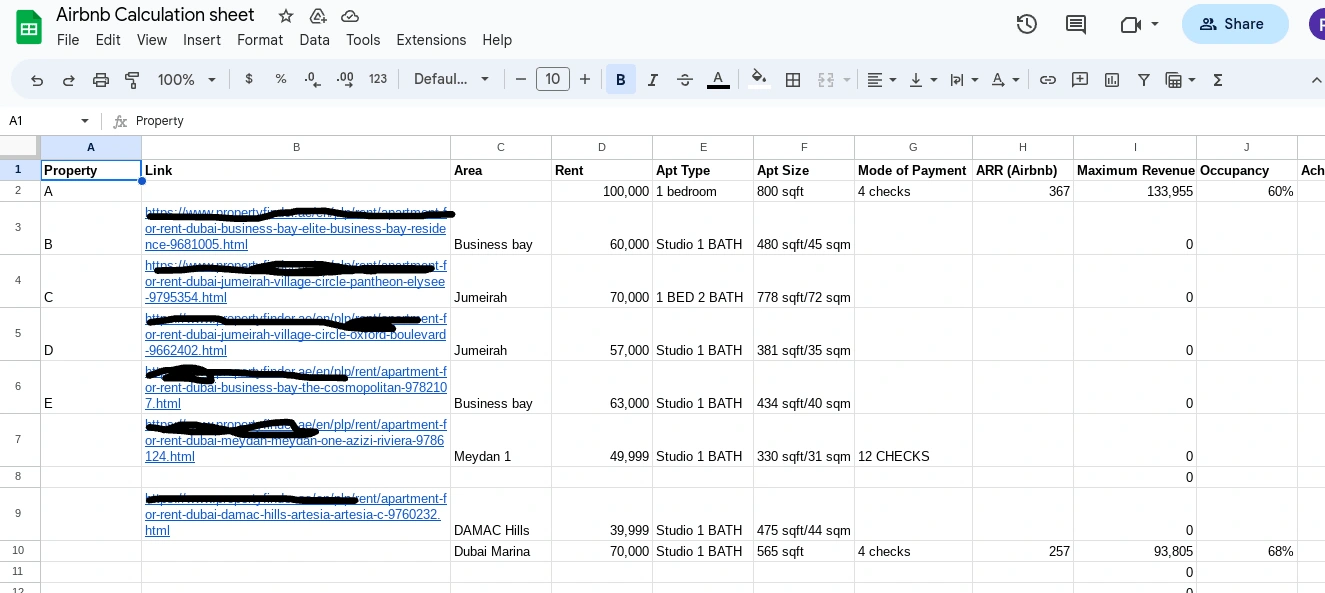Insert comment from toolbar
This screenshot has height=593, width=1325.
click(x=1080, y=80)
